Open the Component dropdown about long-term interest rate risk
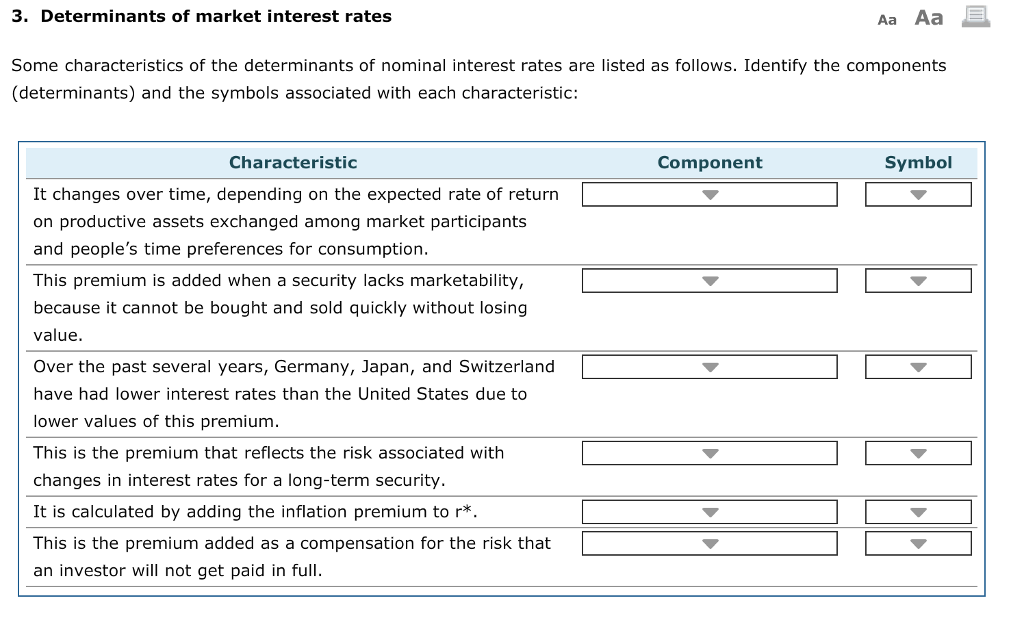Image resolution: width=1024 pixels, height=620 pixels. pos(709,453)
